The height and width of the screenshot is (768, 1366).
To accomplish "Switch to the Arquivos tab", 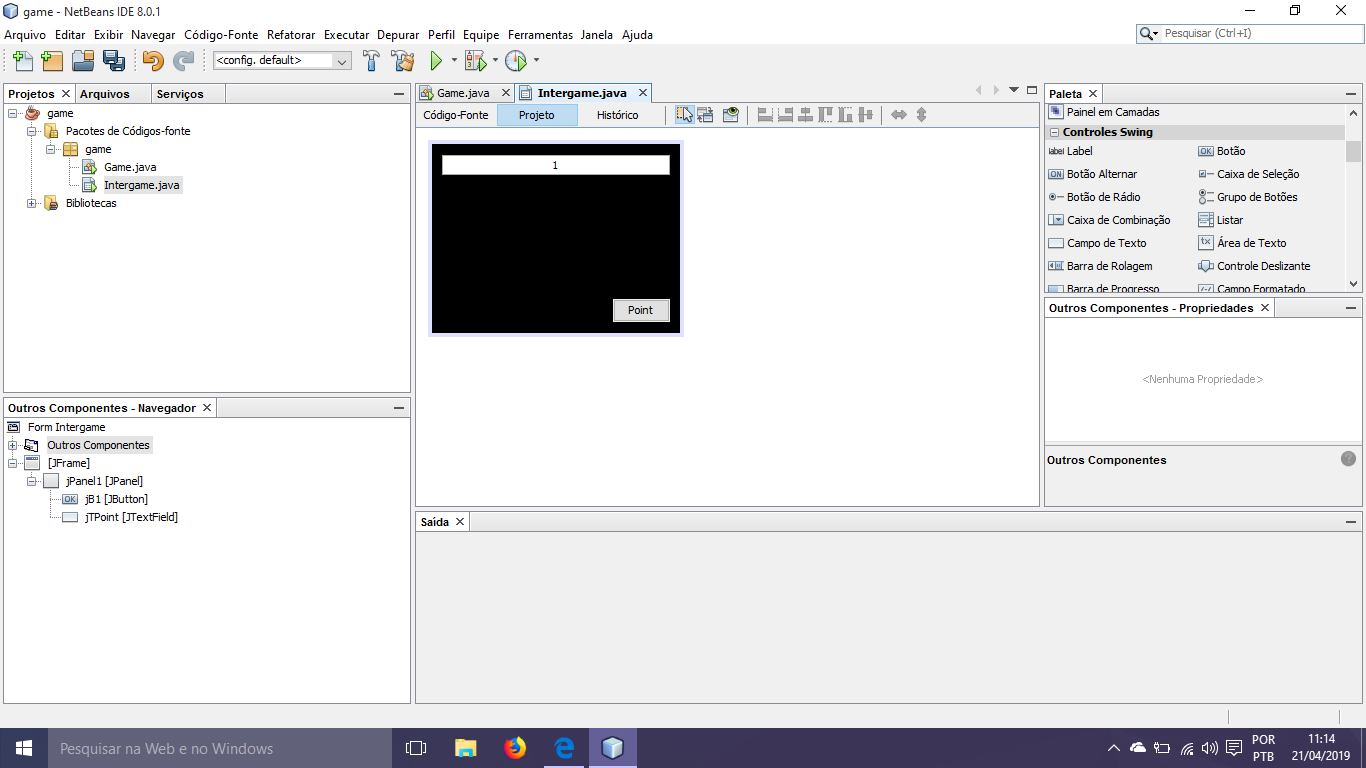I will 105,94.
